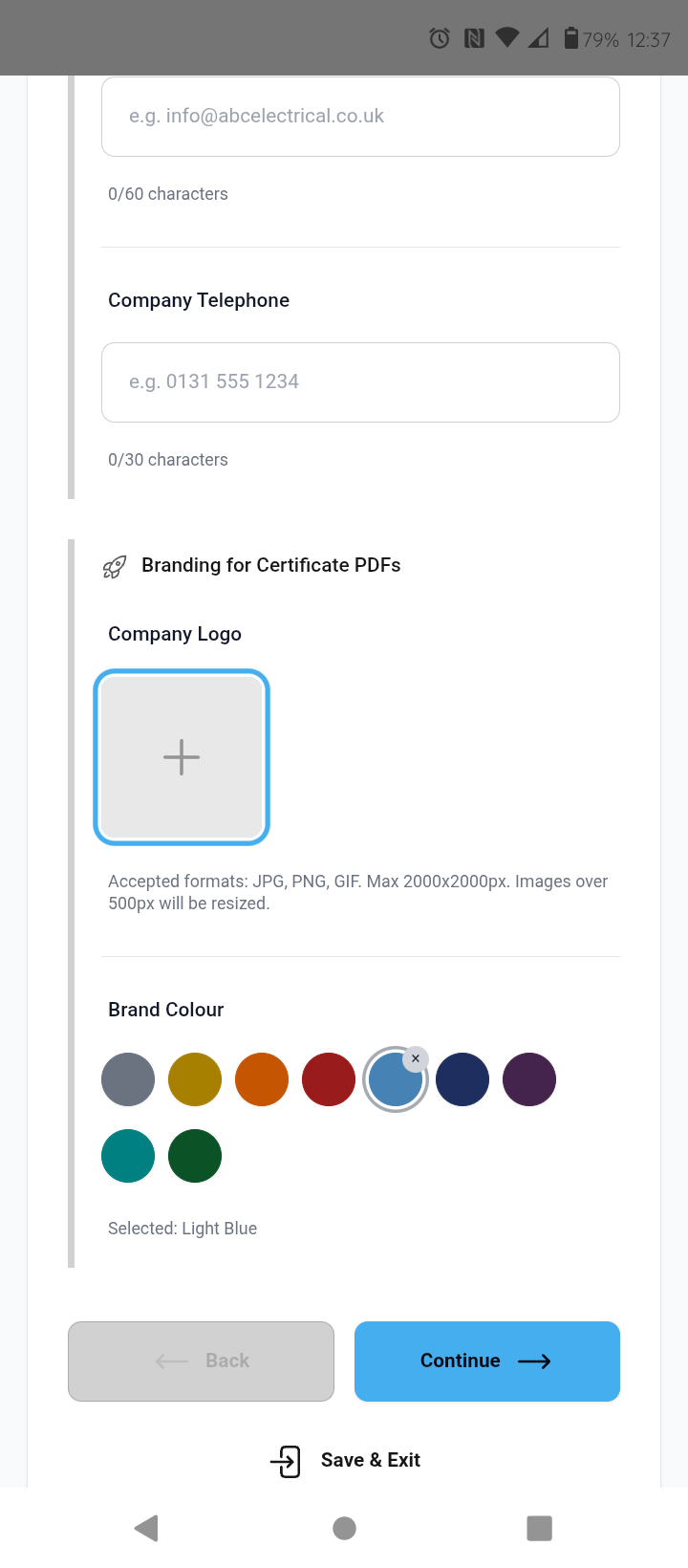Deselect Light Blue using its x badge
Screen dimensions: 688x1568
point(416,1058)
